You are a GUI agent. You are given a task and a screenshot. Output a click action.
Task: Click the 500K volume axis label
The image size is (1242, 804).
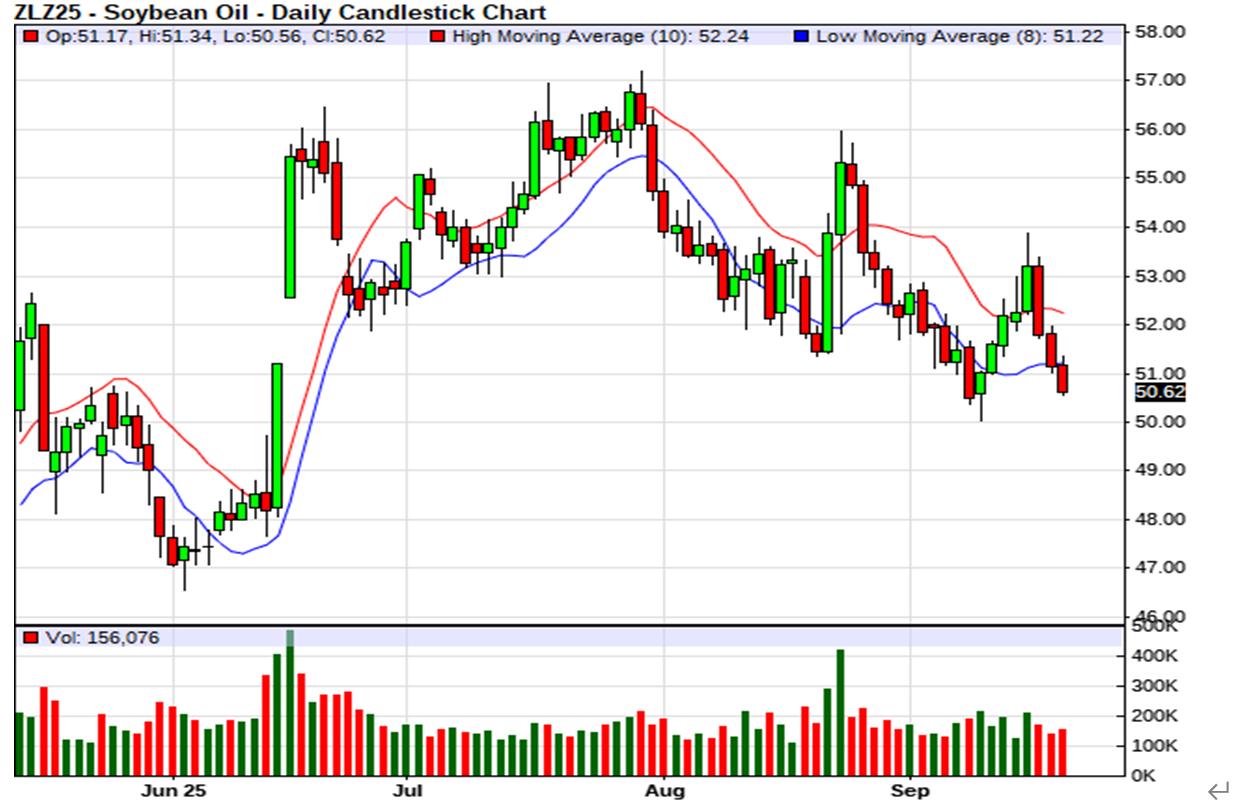coord(1158,627)
